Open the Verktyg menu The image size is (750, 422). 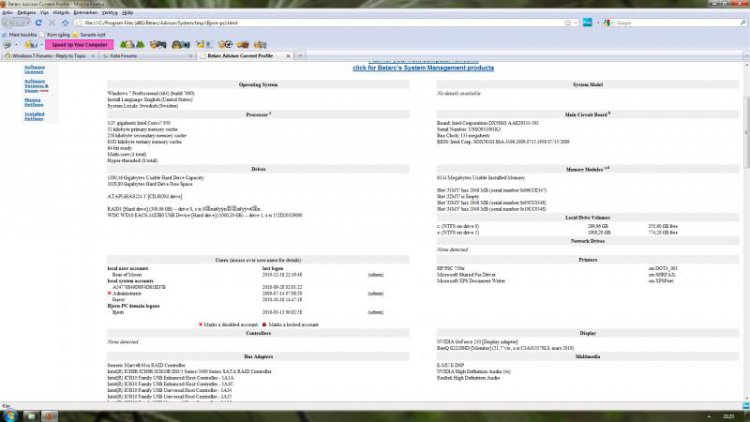(x=110, y=12)
